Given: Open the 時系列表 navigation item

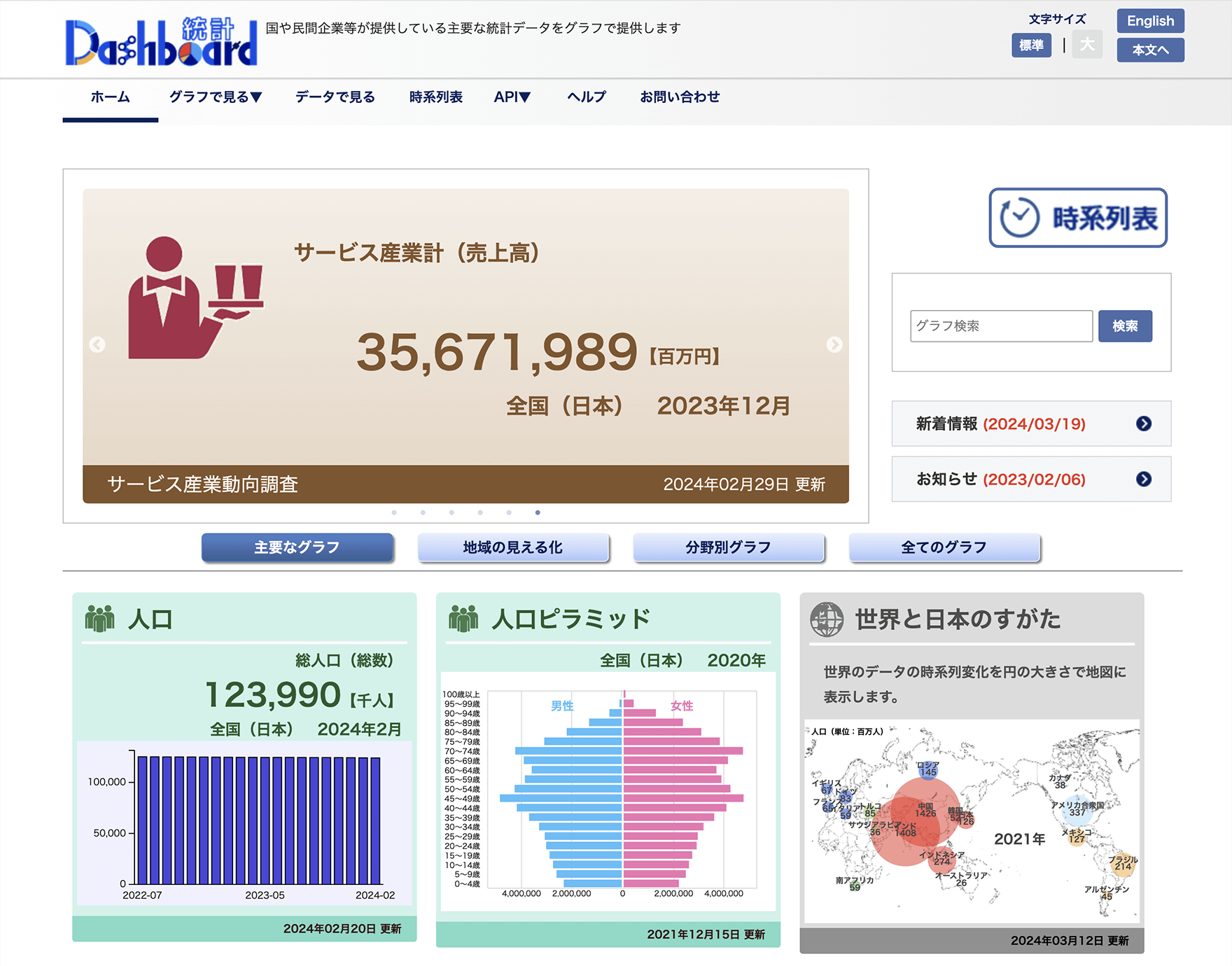Looking at the screenshot, I should [x=435, y=97].
